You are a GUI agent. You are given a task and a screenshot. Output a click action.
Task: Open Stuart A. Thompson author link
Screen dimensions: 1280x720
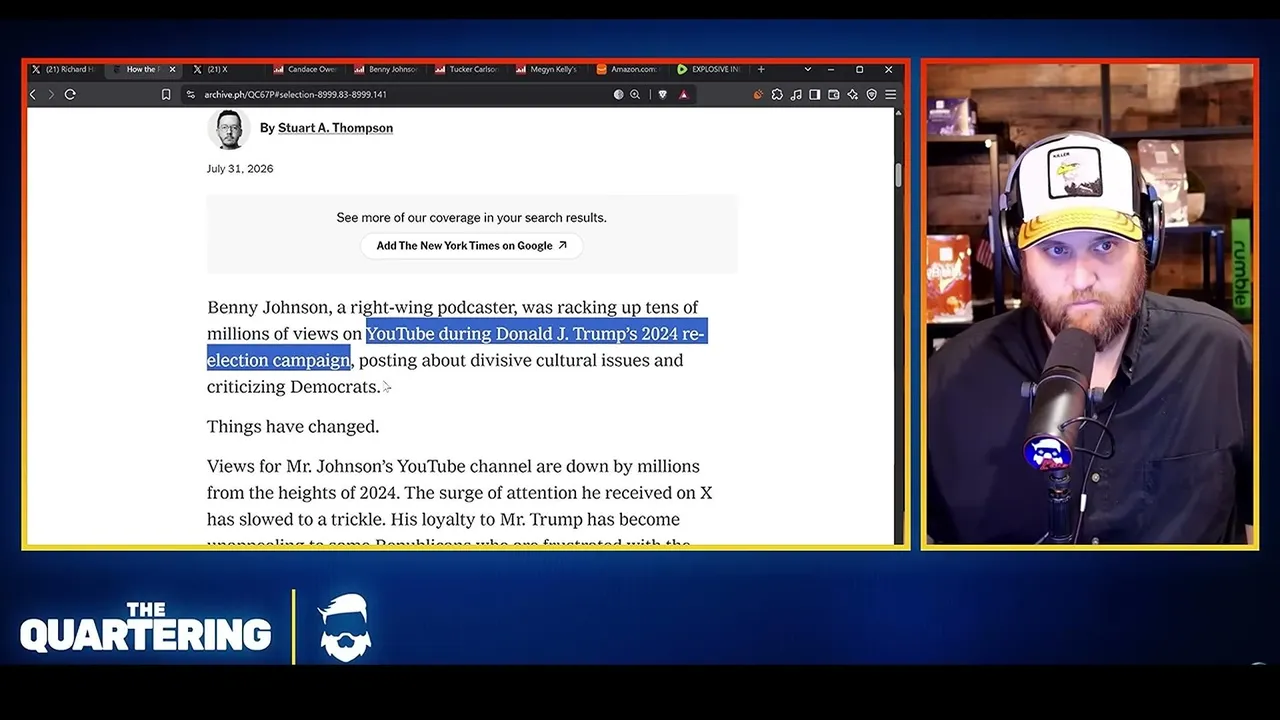[335, 128]
